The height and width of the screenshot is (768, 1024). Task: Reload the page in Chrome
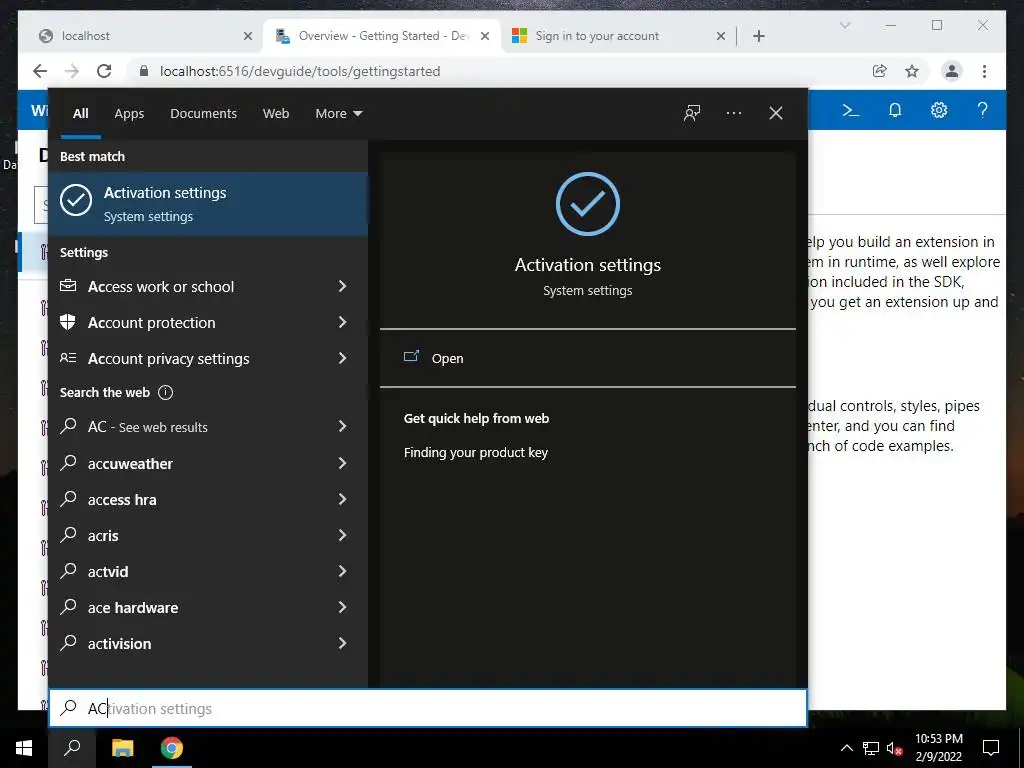[104, 71]
